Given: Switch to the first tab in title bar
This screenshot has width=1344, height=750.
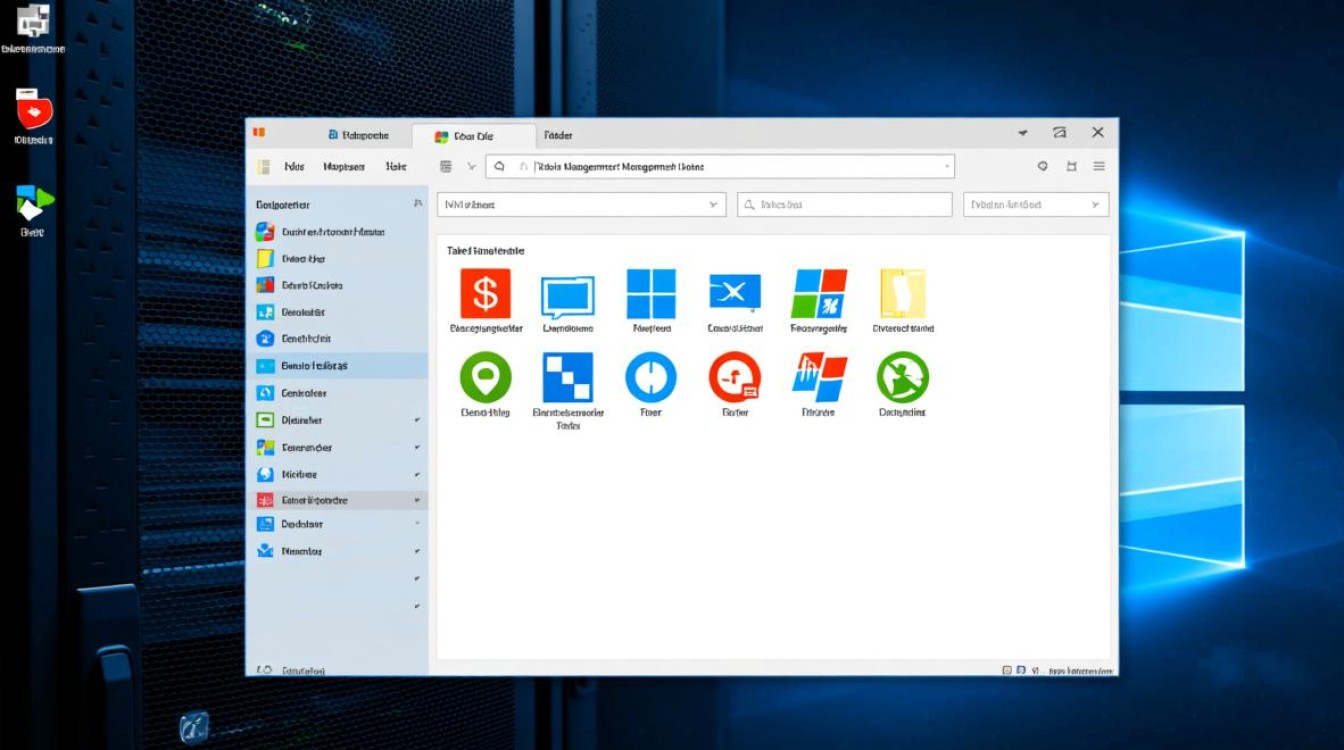Looking at the screenshot, I should [x=356, y=135].
